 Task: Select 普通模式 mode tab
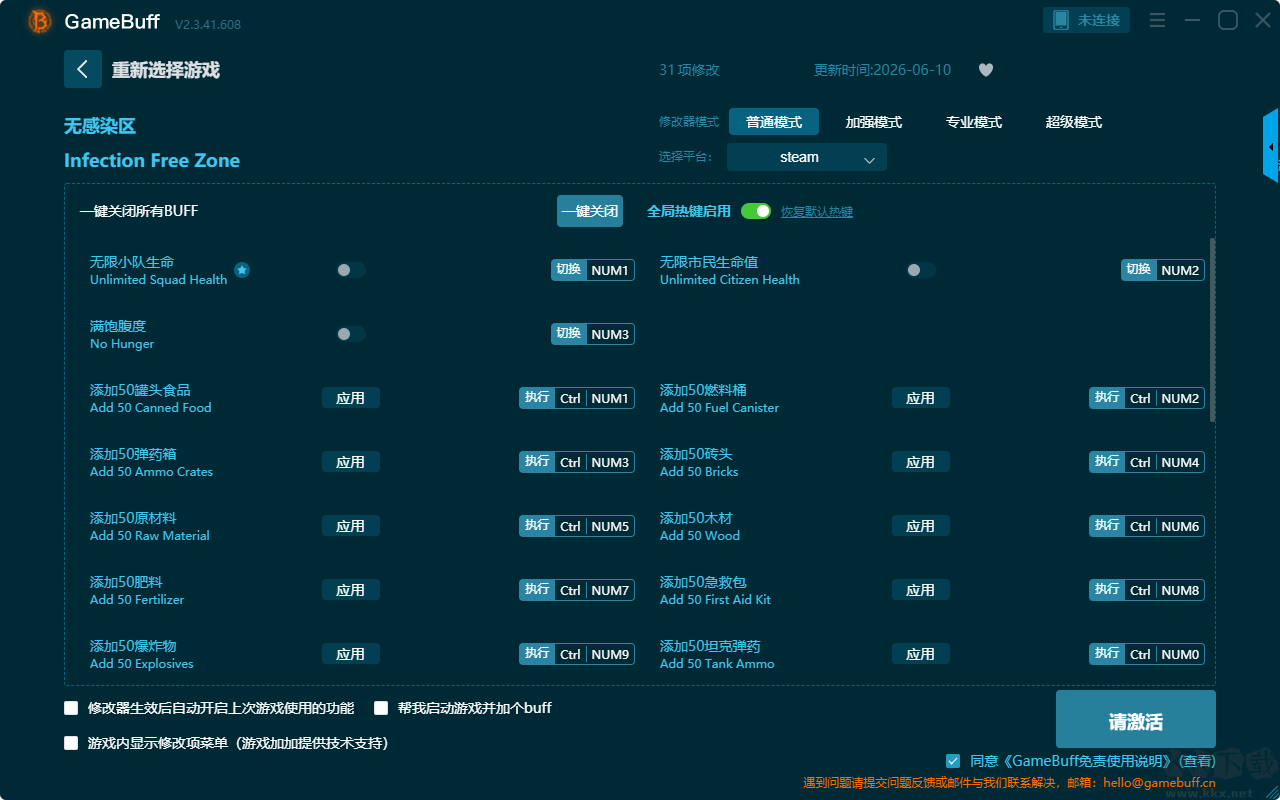click(x=774, y=122)
